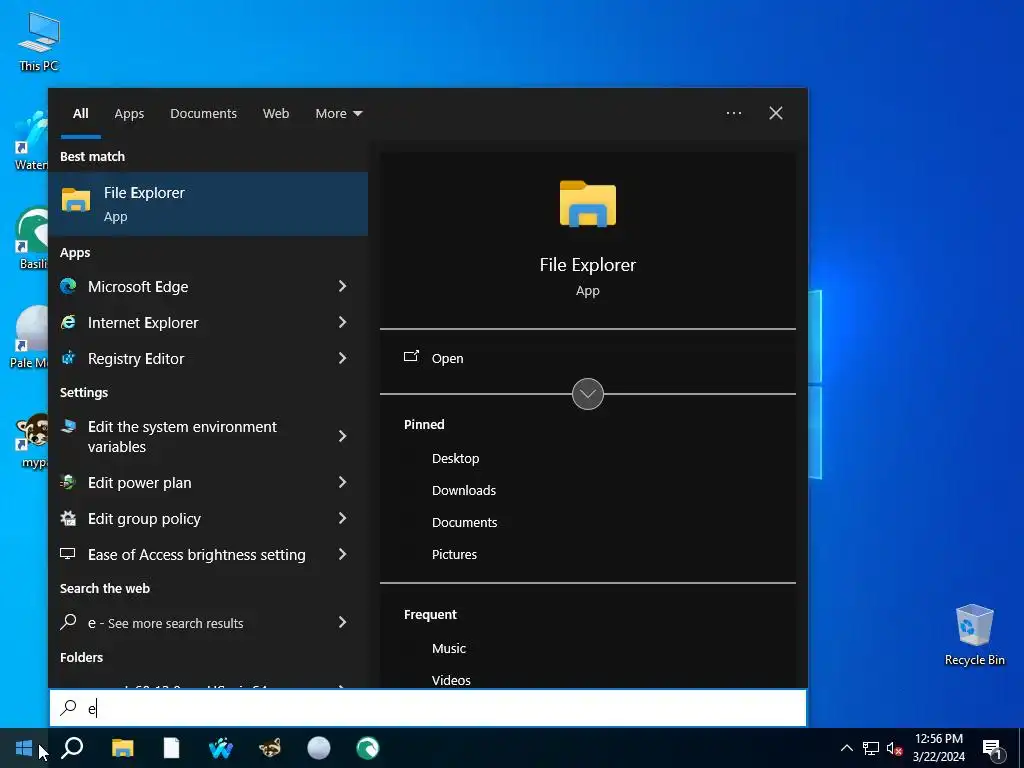The image size is (1024, 768).
Task: Open the Windows Start button
Action: click(x=24, y=748)
